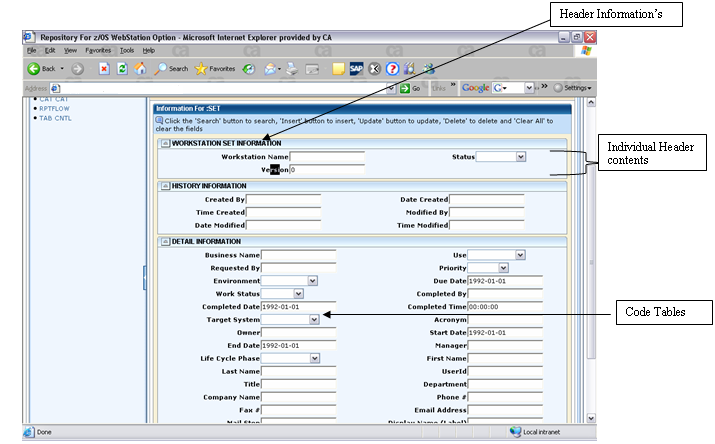715x444 pixels.
Task: Click the Search magnifier toolbar icon
Action: [x=161, y=69]
